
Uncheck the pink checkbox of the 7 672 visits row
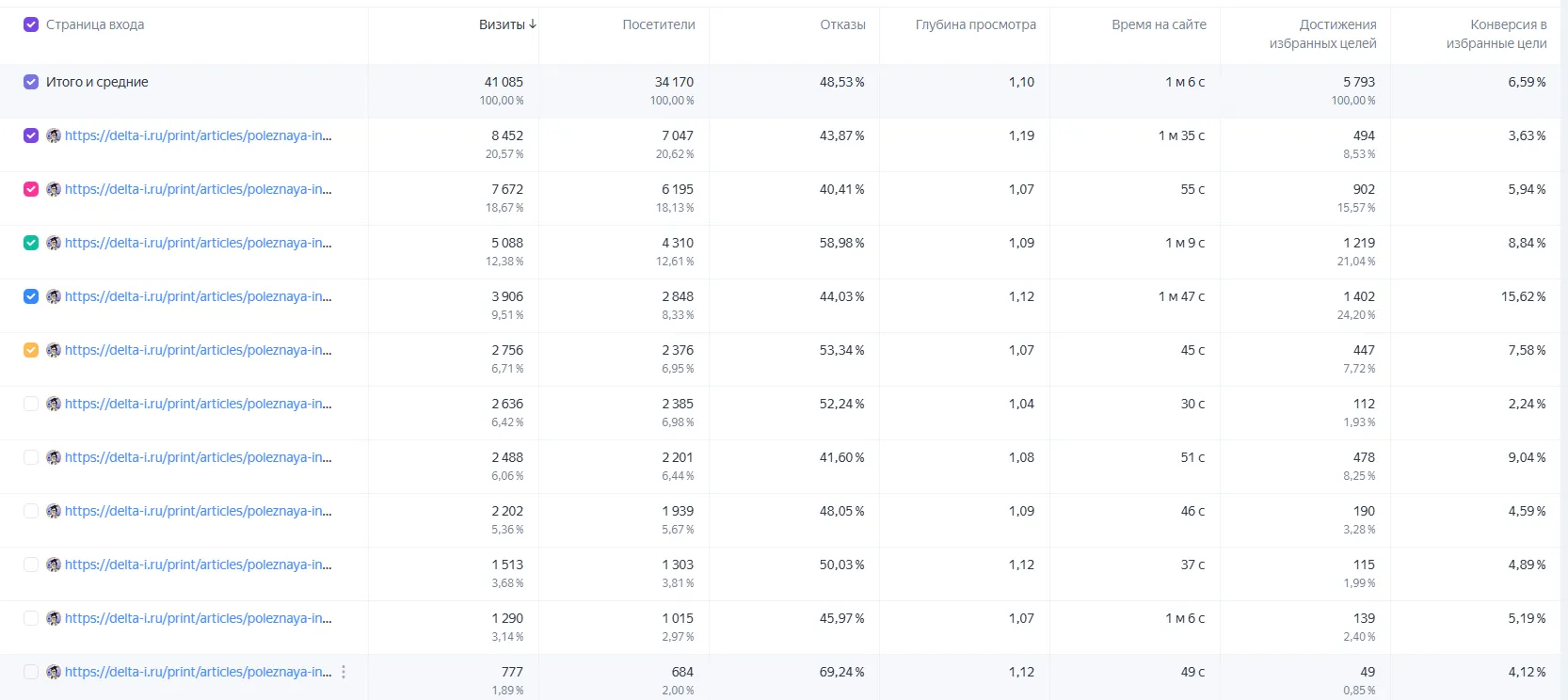pos(31,189)
